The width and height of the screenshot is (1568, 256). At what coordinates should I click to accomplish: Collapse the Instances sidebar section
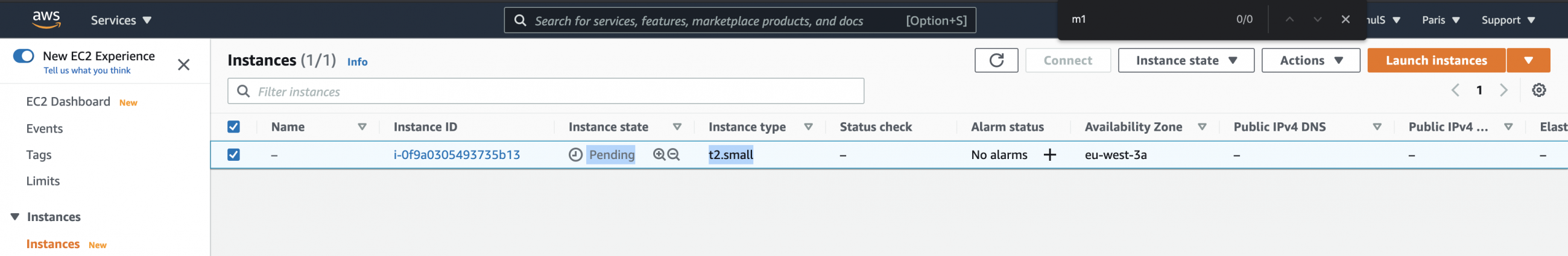pos(15,216)
